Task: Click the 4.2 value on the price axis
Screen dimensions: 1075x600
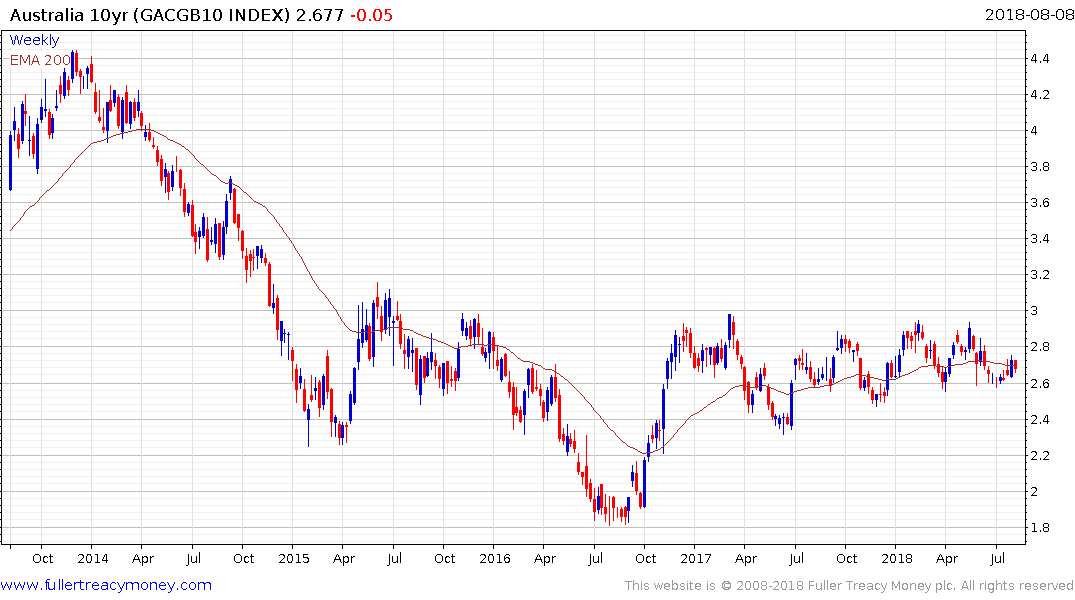Action: click(x=1039, y=95)
